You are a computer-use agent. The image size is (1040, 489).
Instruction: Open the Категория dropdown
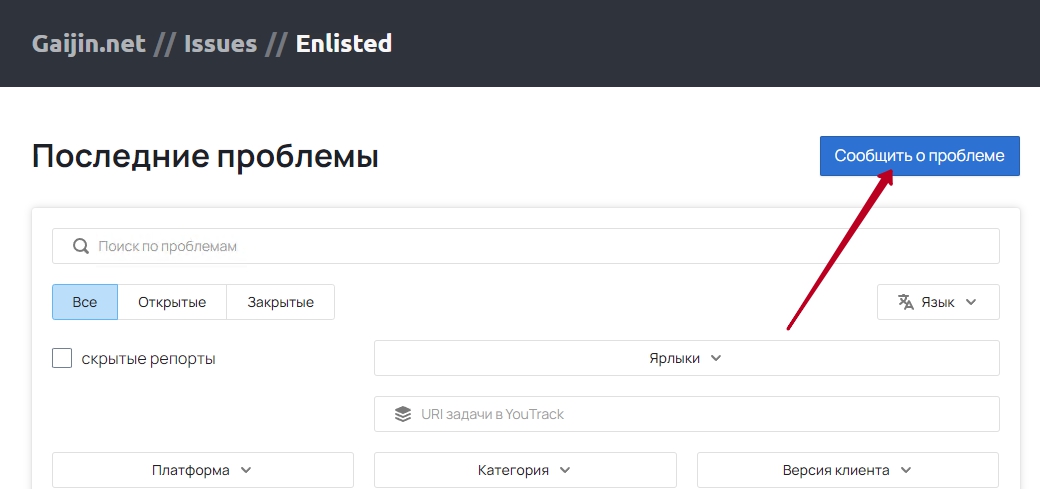525,470
